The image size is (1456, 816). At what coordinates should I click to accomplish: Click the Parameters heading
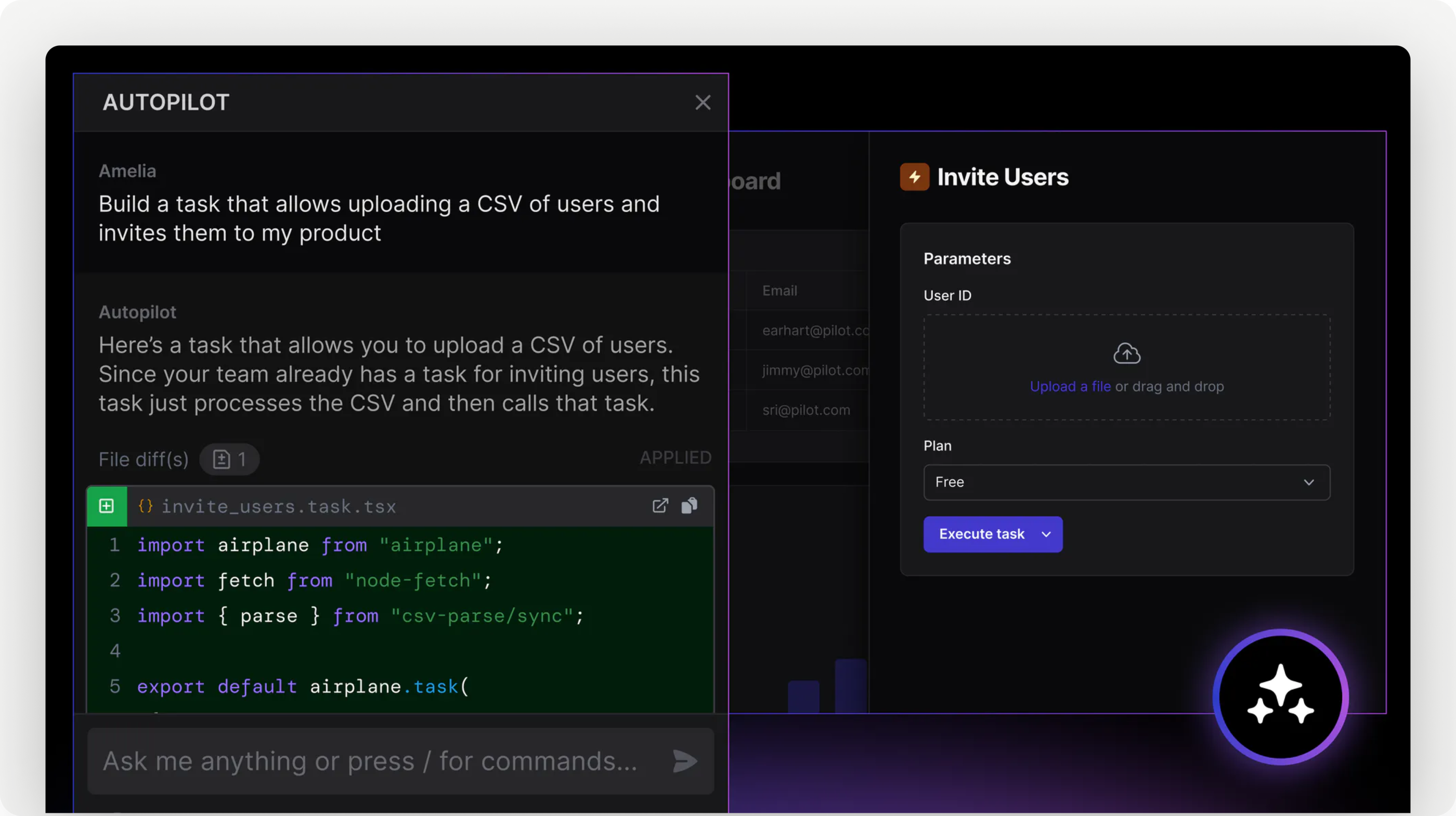point(967,259)
